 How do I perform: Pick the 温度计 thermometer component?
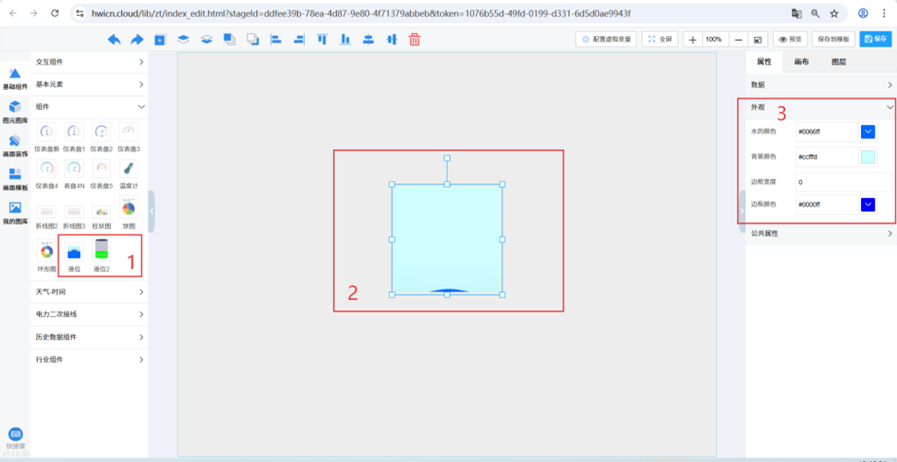128,169
